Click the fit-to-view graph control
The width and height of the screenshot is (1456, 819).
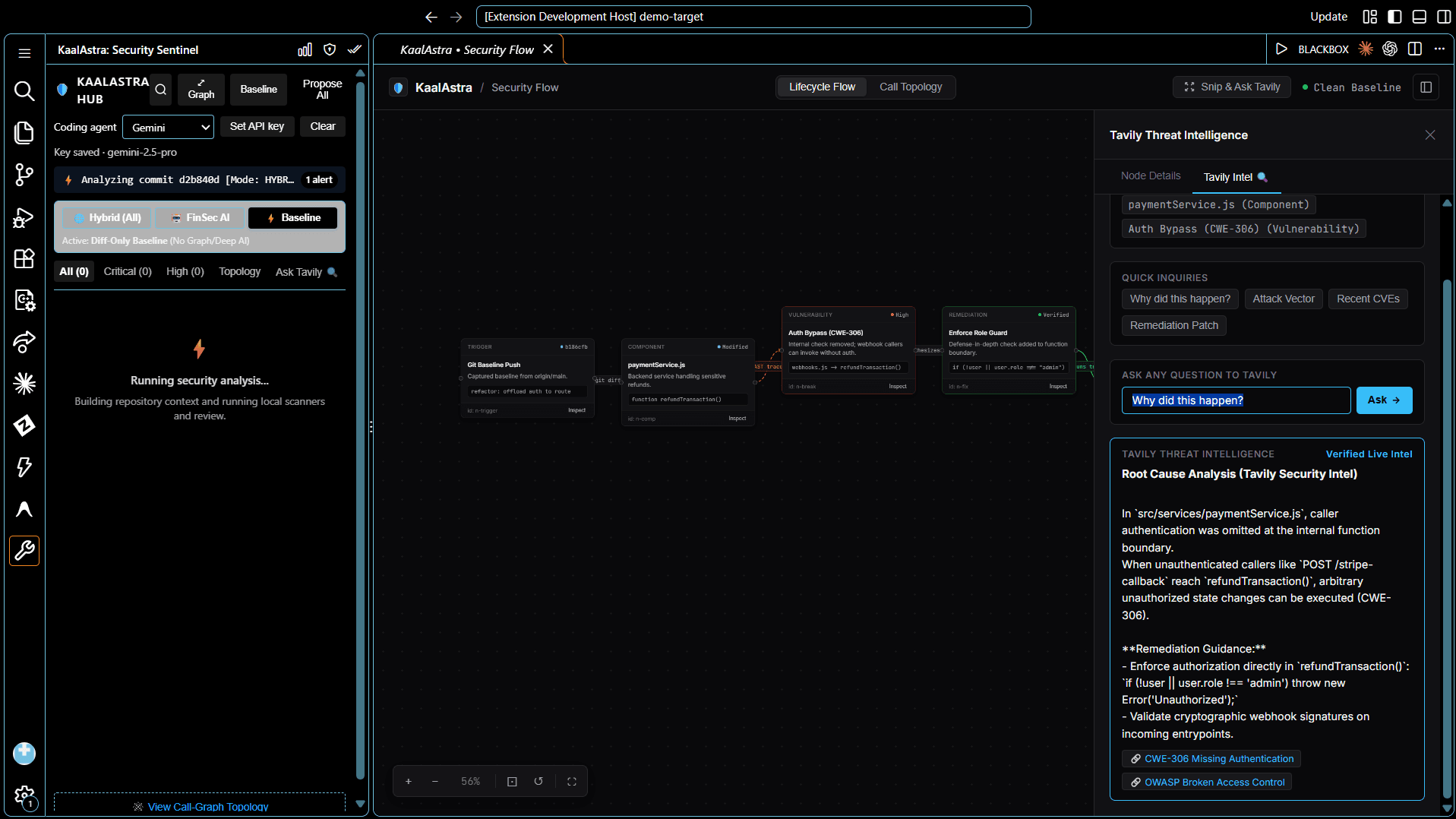pos(512,781)
